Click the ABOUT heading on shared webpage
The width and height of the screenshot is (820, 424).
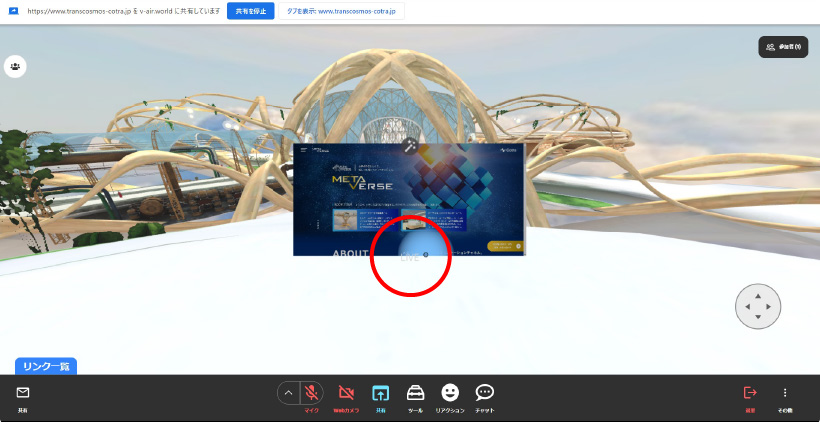[x=350, y=253]
